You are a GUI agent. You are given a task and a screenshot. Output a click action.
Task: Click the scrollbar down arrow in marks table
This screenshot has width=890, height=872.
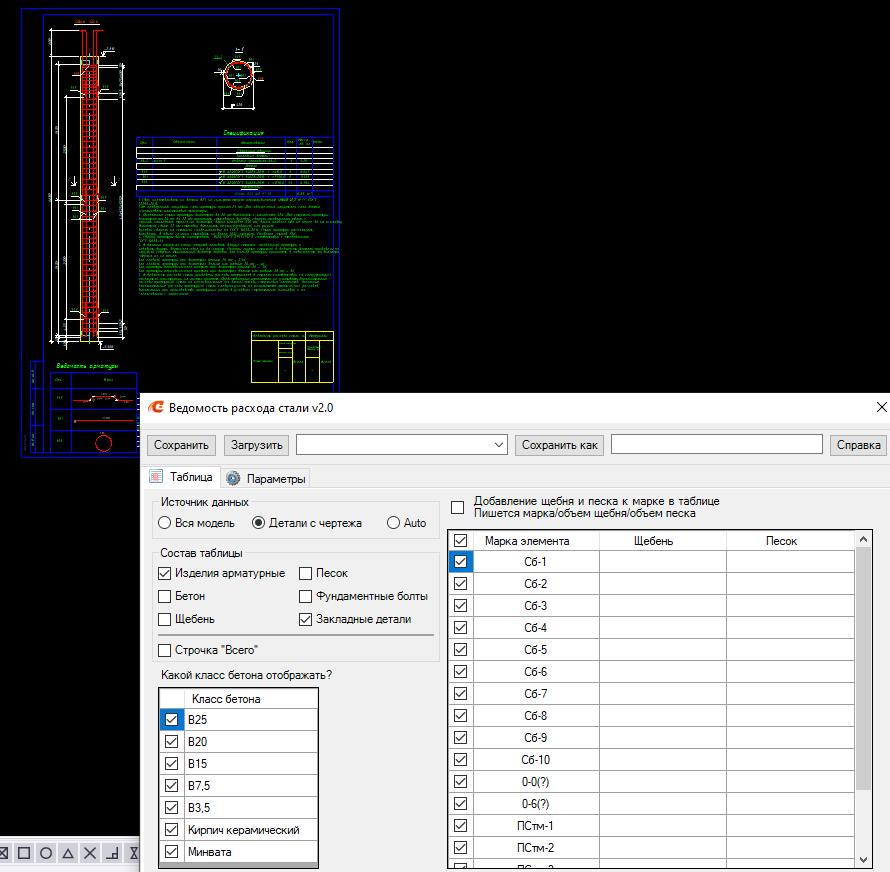click(864, 859)
